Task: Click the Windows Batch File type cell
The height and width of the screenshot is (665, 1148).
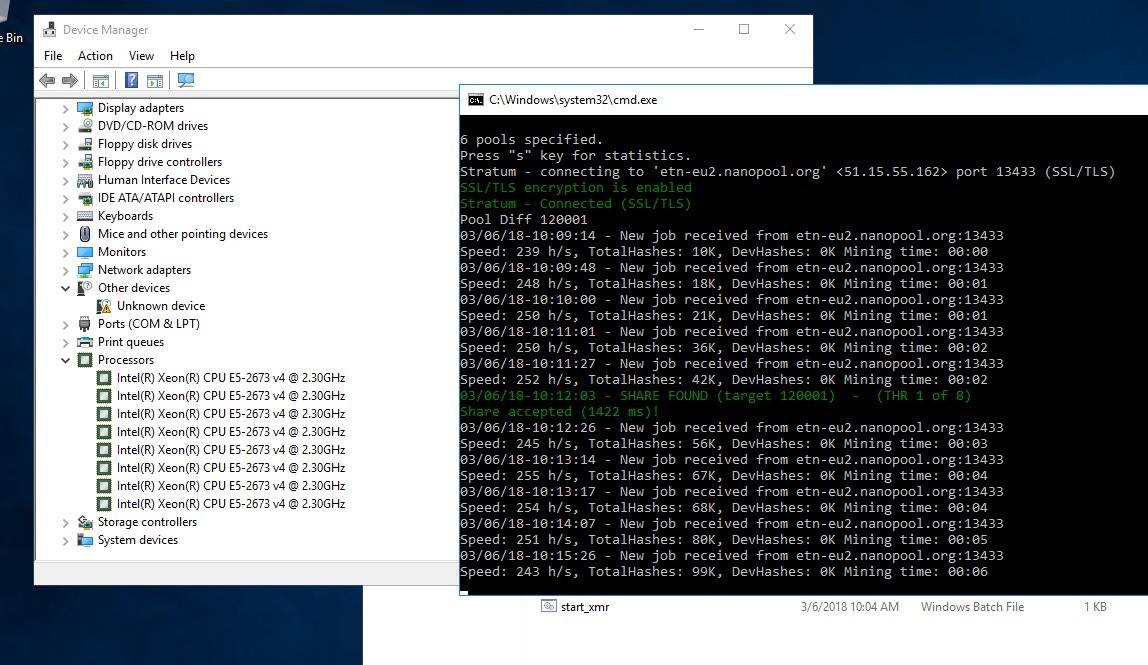Action: [972, 607]
